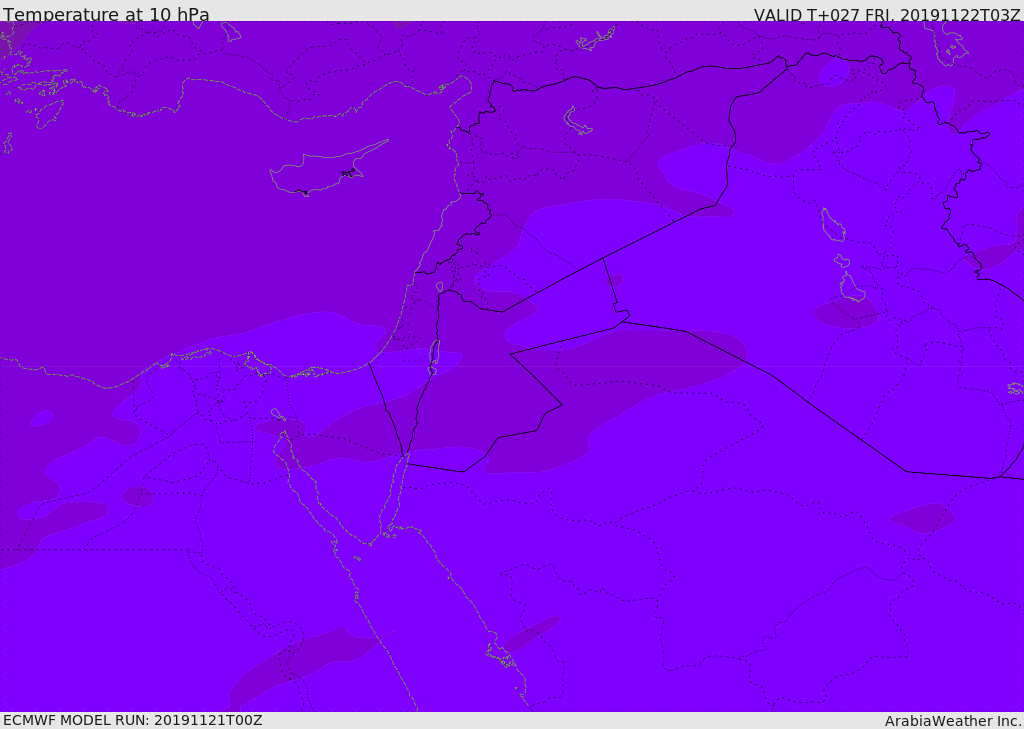Click the dark oval patch over Lake Razzaza
The image size is (1024, 729).
[x=846, y=312]
